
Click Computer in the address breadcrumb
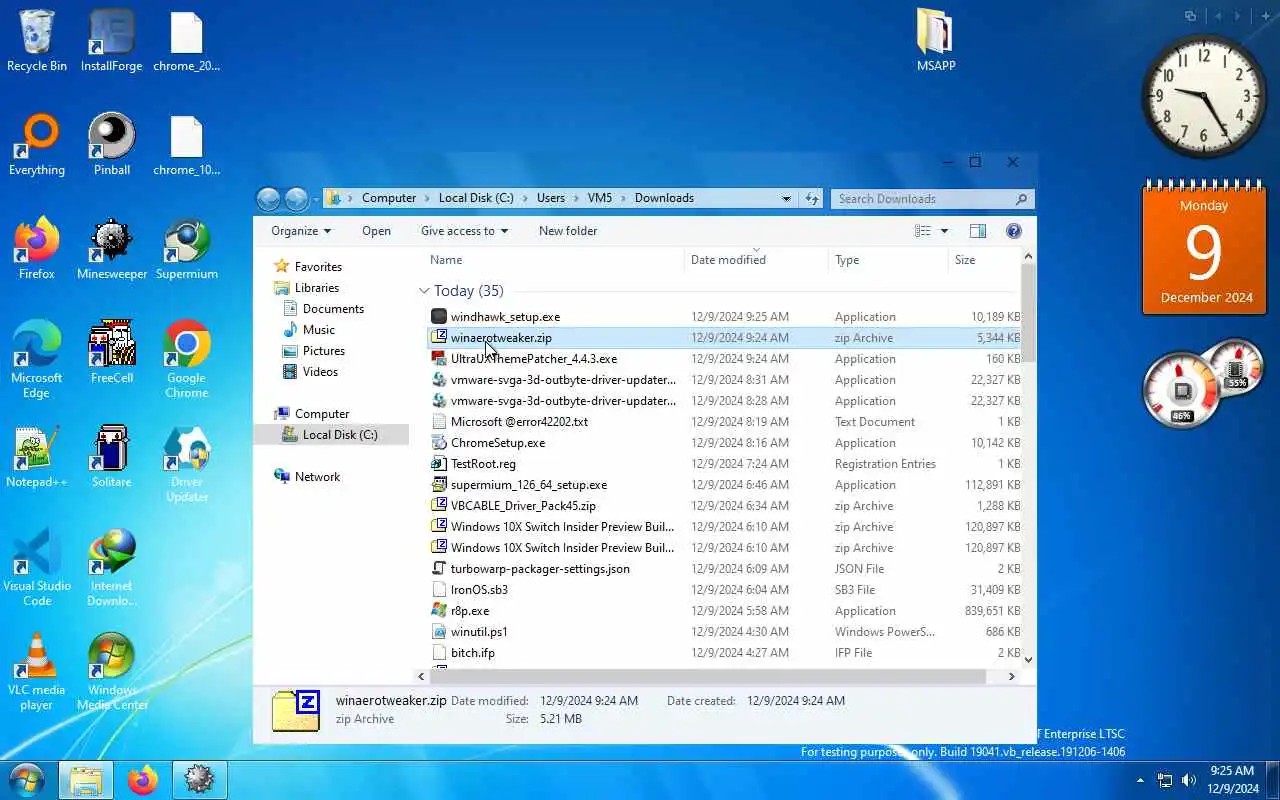[389, 198]
